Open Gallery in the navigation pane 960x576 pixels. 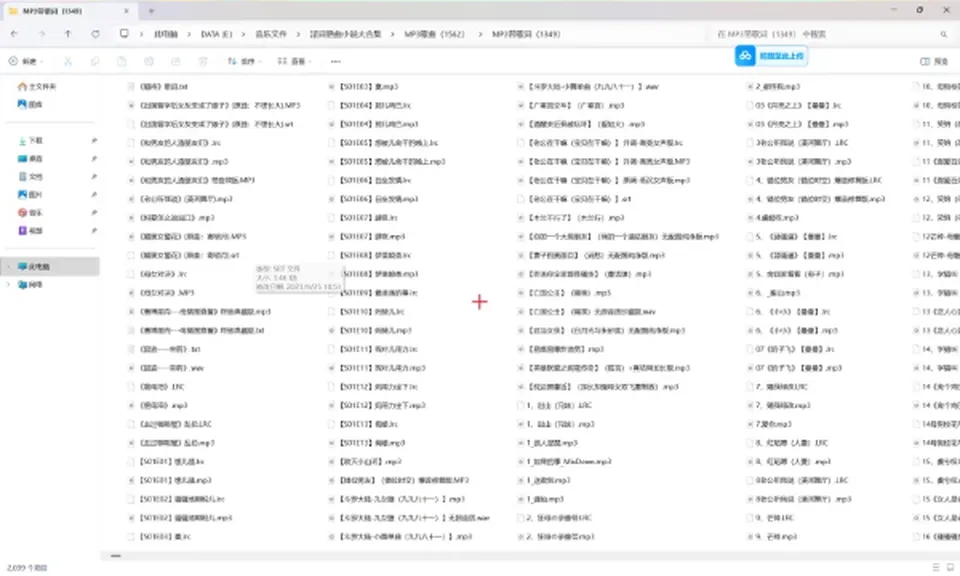click(x=31, y=104)
